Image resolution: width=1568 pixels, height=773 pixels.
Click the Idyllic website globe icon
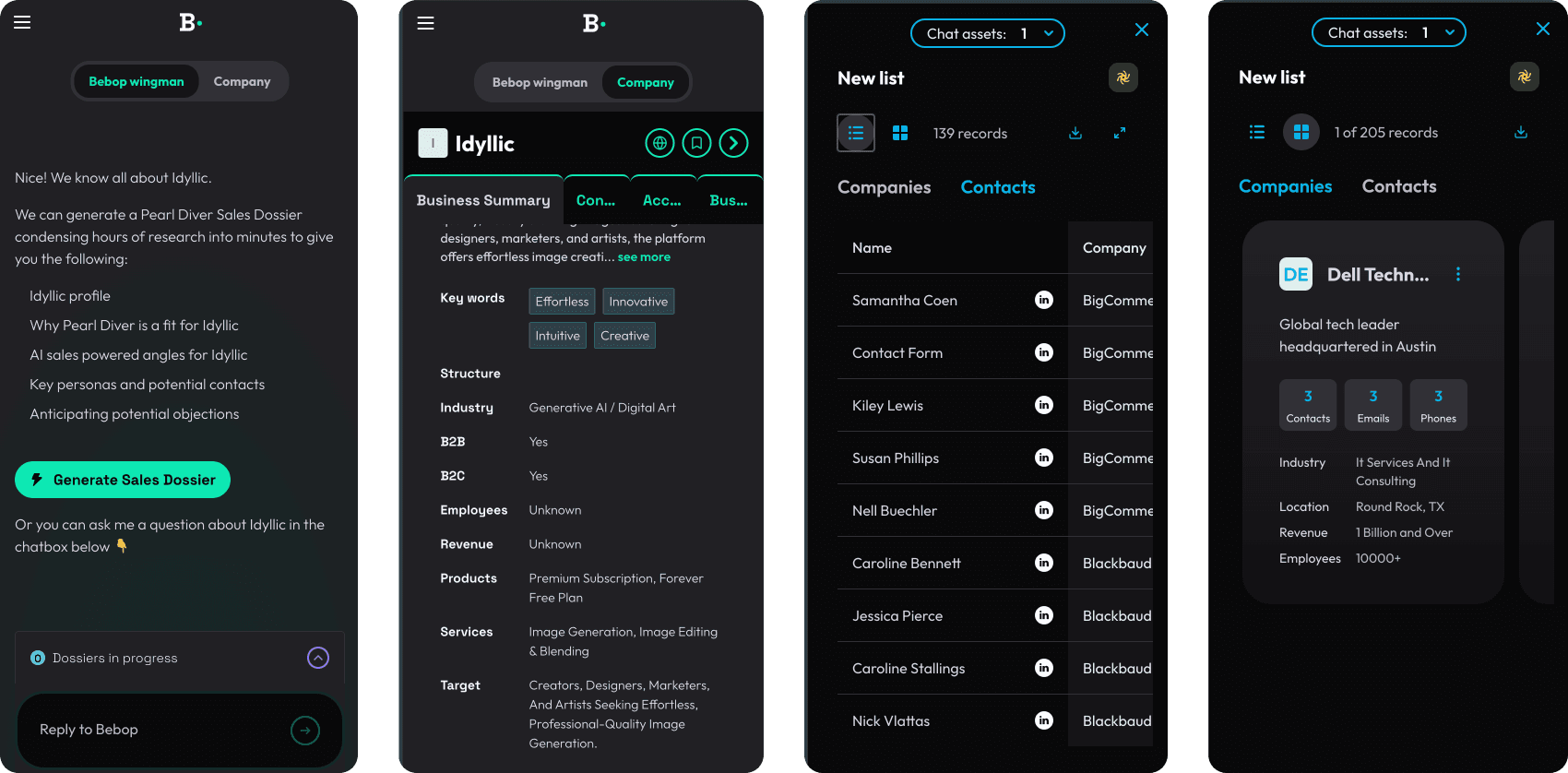659,143
